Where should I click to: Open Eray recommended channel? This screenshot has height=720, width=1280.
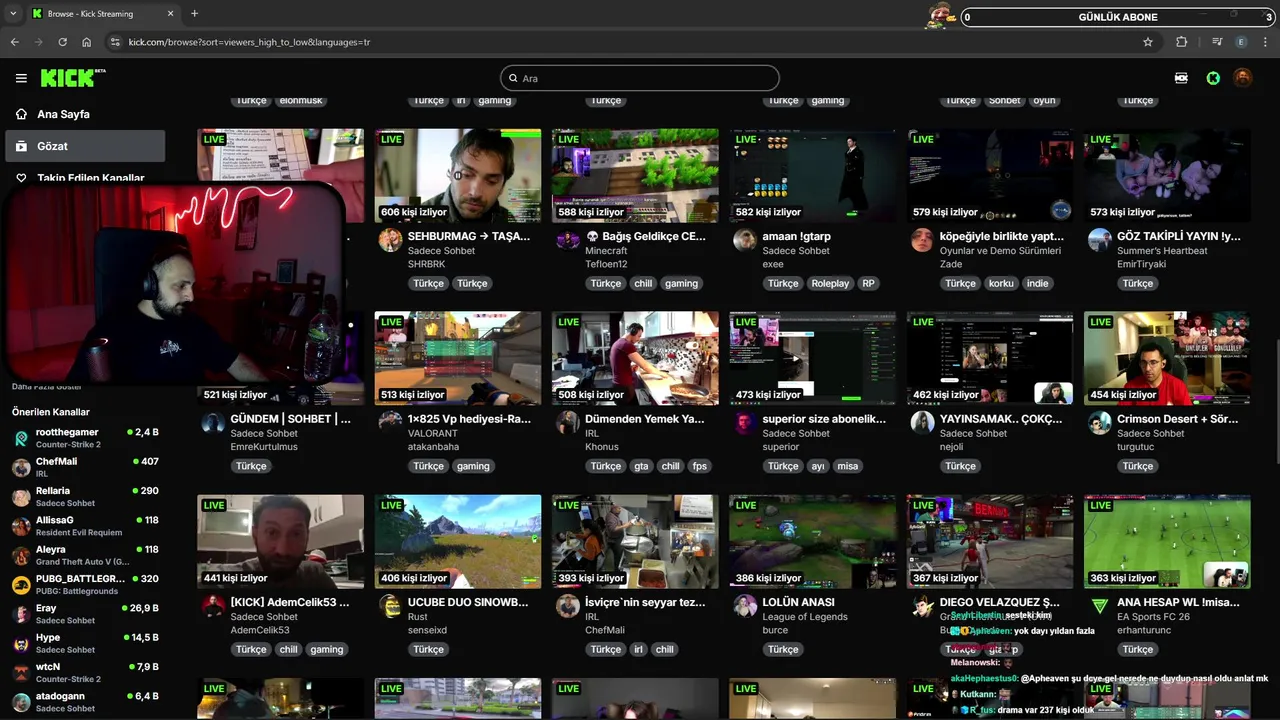tap(85, 613)
